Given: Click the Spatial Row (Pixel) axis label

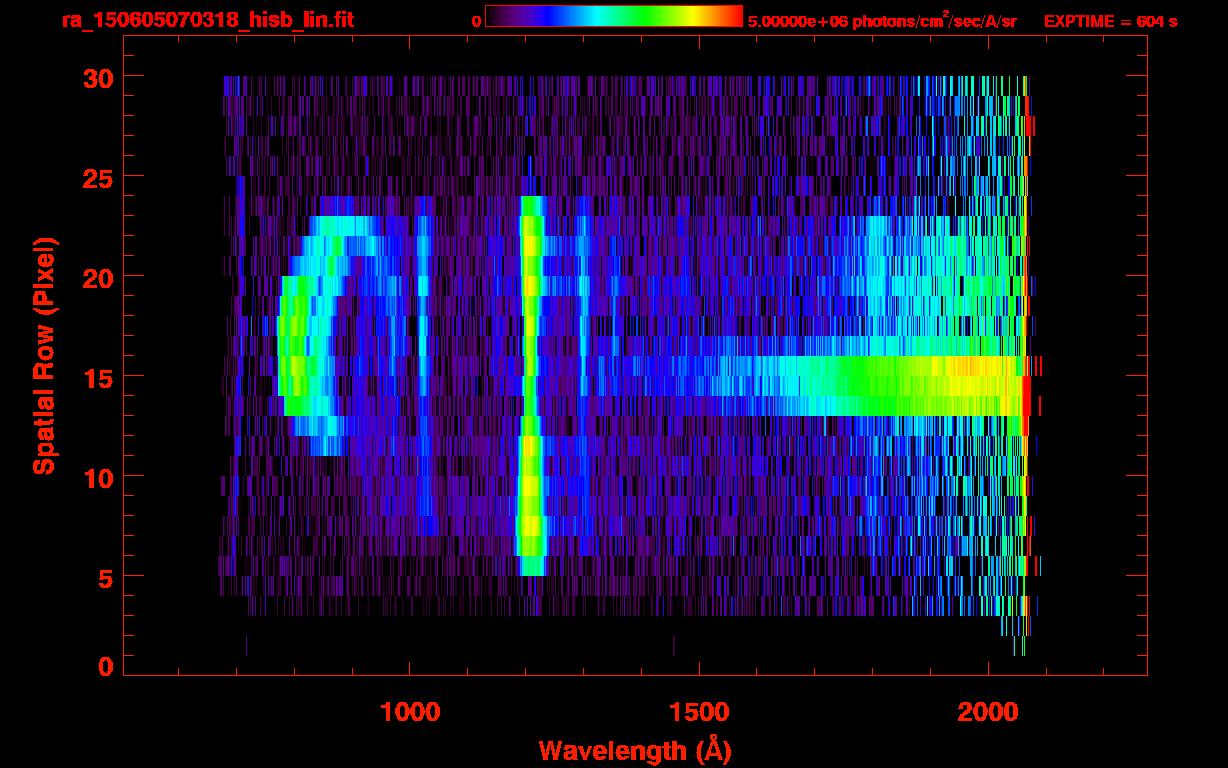Looking at the screenshot, I should tap(44, 355).
